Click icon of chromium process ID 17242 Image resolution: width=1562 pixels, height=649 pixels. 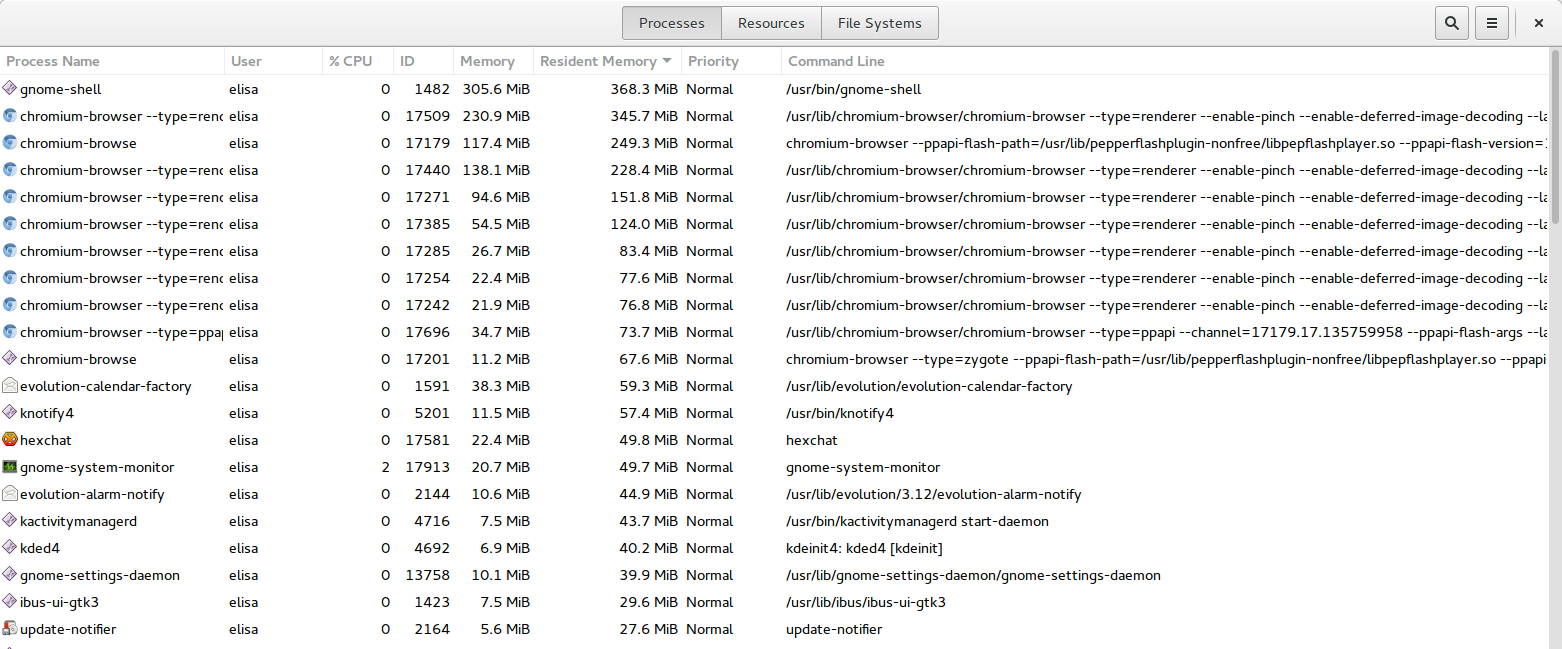(x=10, y=305)
